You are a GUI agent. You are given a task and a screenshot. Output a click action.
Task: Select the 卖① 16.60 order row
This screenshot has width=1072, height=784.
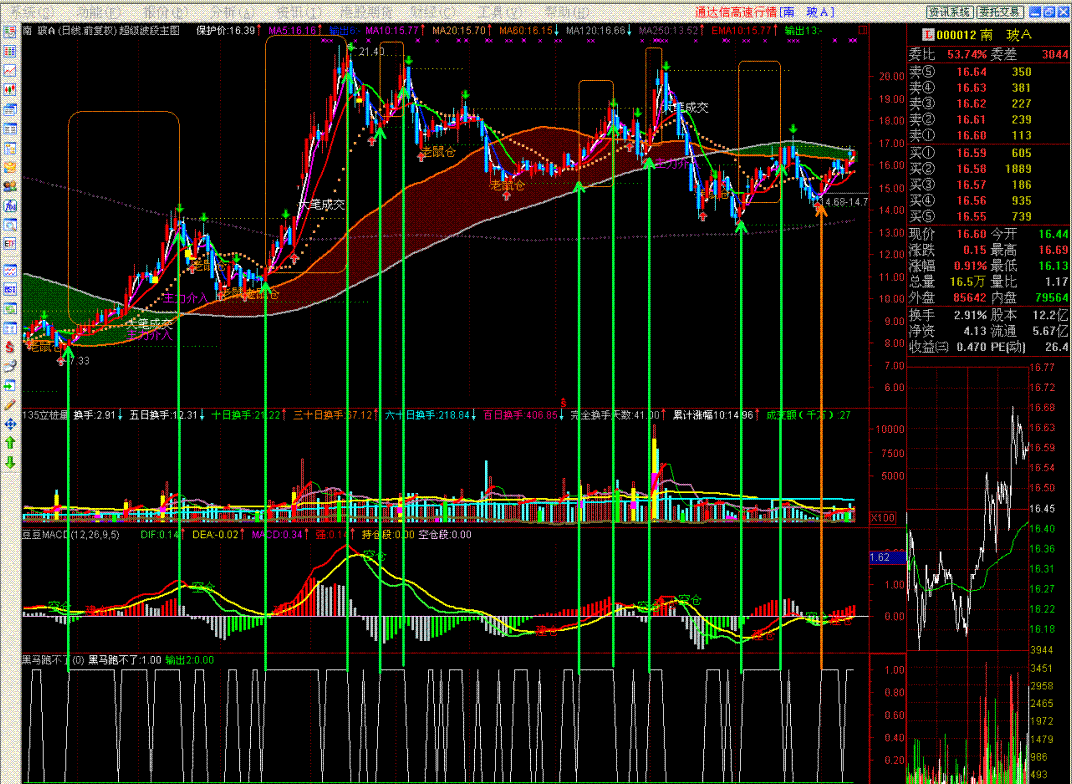point(988,135)
